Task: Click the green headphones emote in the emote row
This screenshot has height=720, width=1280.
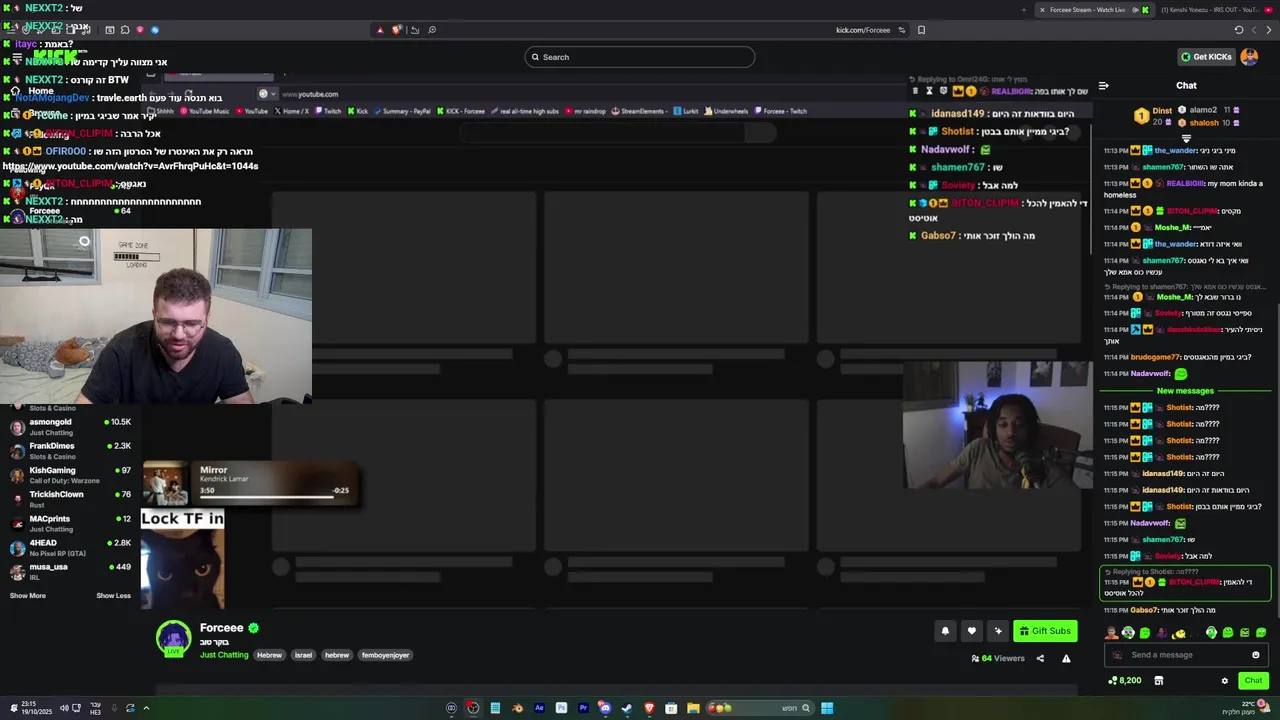Action: click(1211, 633)
